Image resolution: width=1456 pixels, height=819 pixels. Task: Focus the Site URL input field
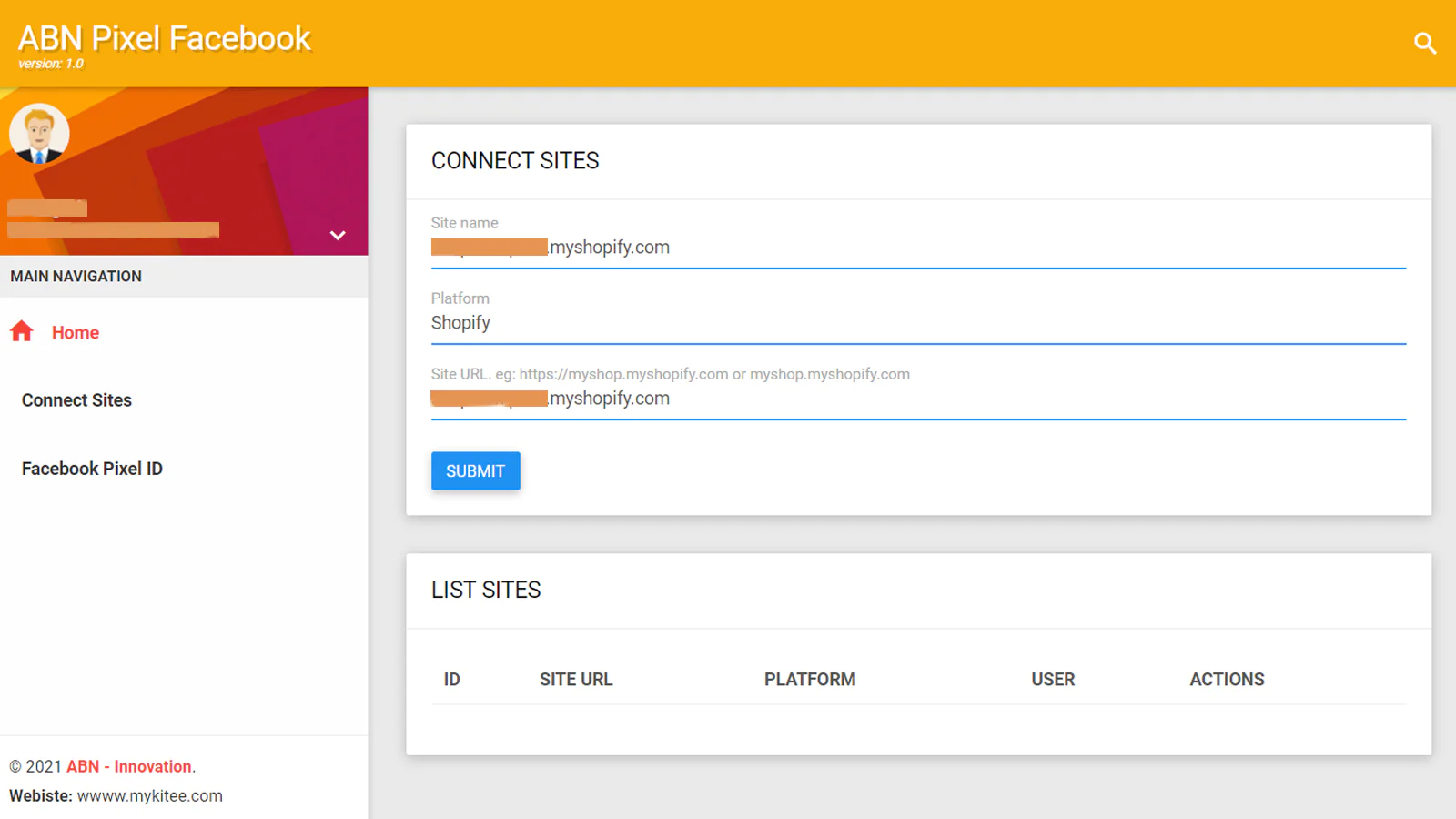(x=918, y=399)
